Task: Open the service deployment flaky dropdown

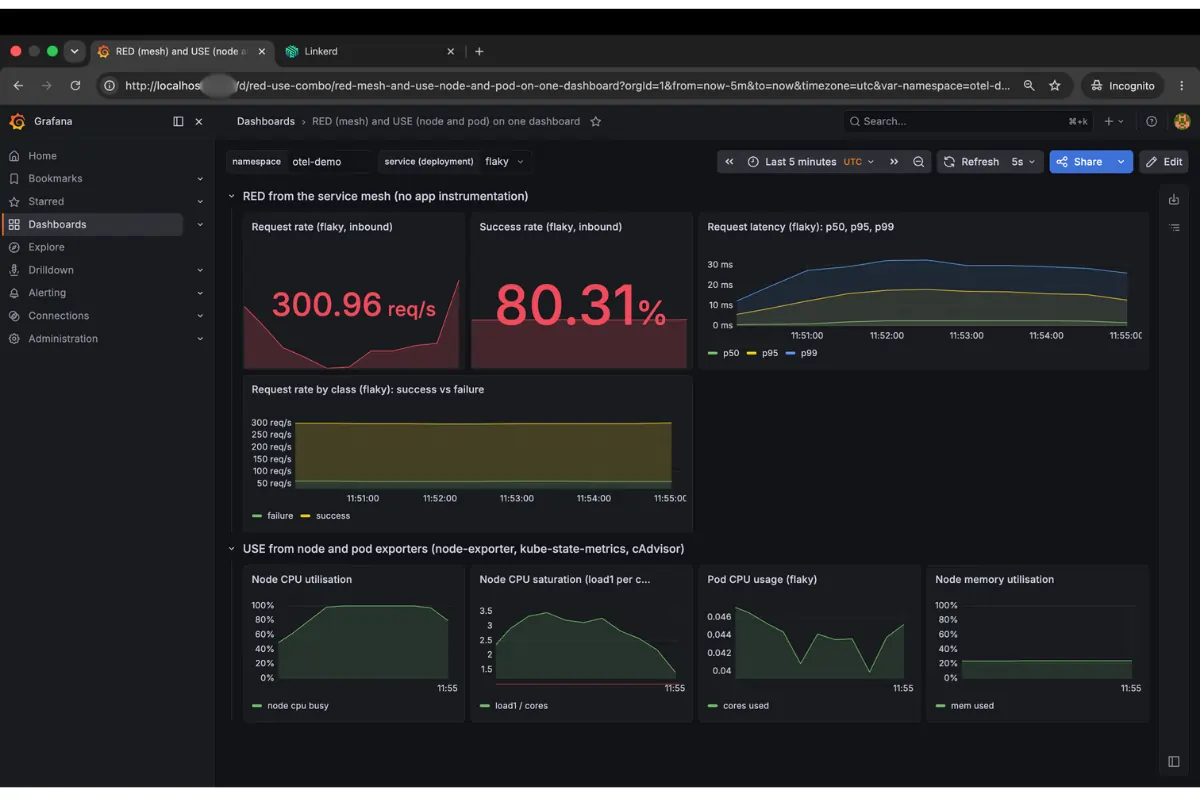Action: 505,162
